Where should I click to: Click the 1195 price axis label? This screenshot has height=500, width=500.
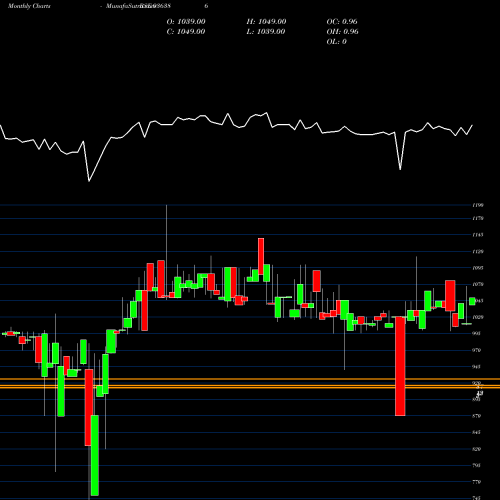tap(478, 205)
